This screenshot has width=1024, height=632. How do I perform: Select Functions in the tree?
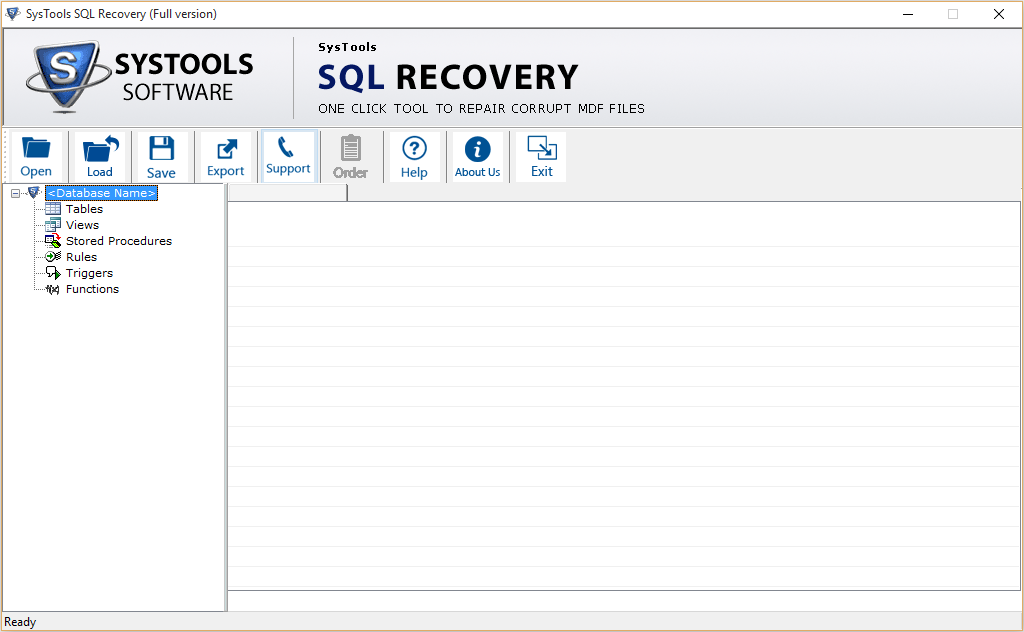(x=92, y=289)
